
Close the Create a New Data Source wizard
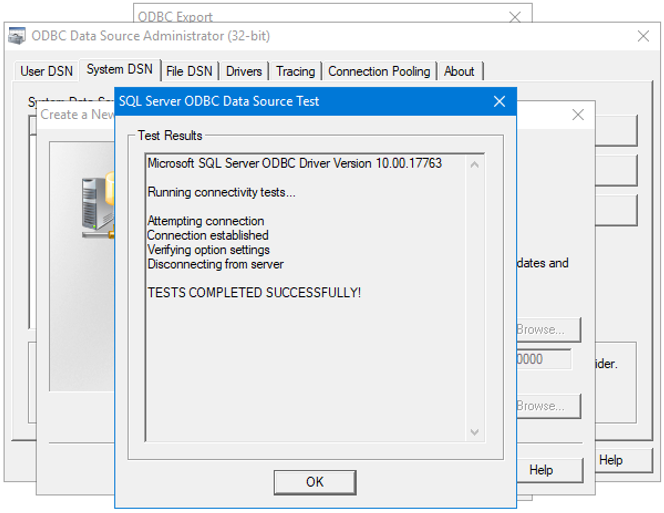click(578, 114)
